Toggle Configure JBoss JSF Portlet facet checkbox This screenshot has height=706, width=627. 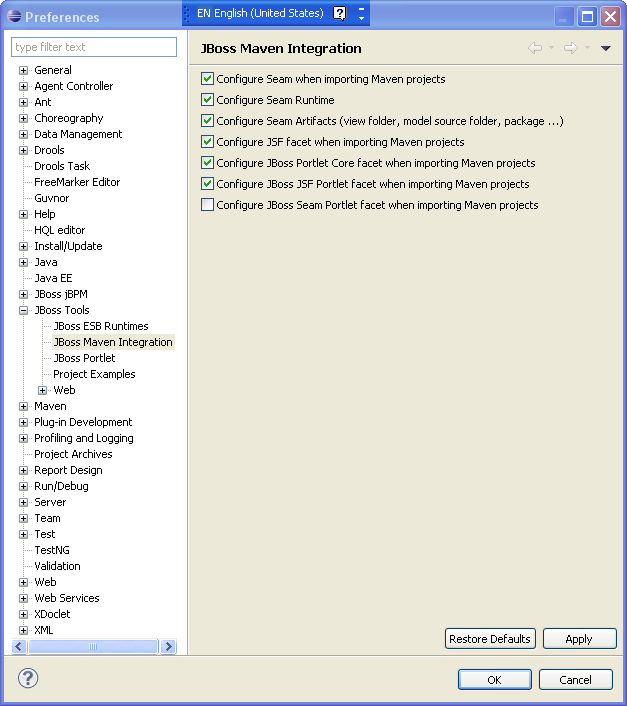click(x=207, y=184)
